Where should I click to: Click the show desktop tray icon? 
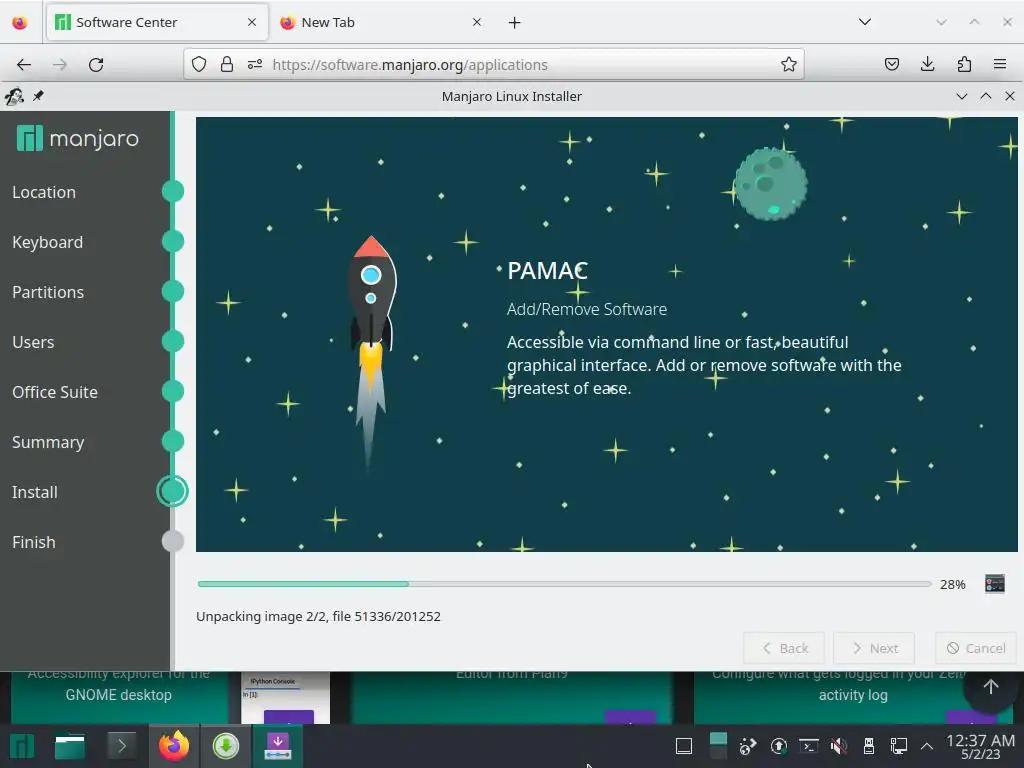[x=684, y=746]
